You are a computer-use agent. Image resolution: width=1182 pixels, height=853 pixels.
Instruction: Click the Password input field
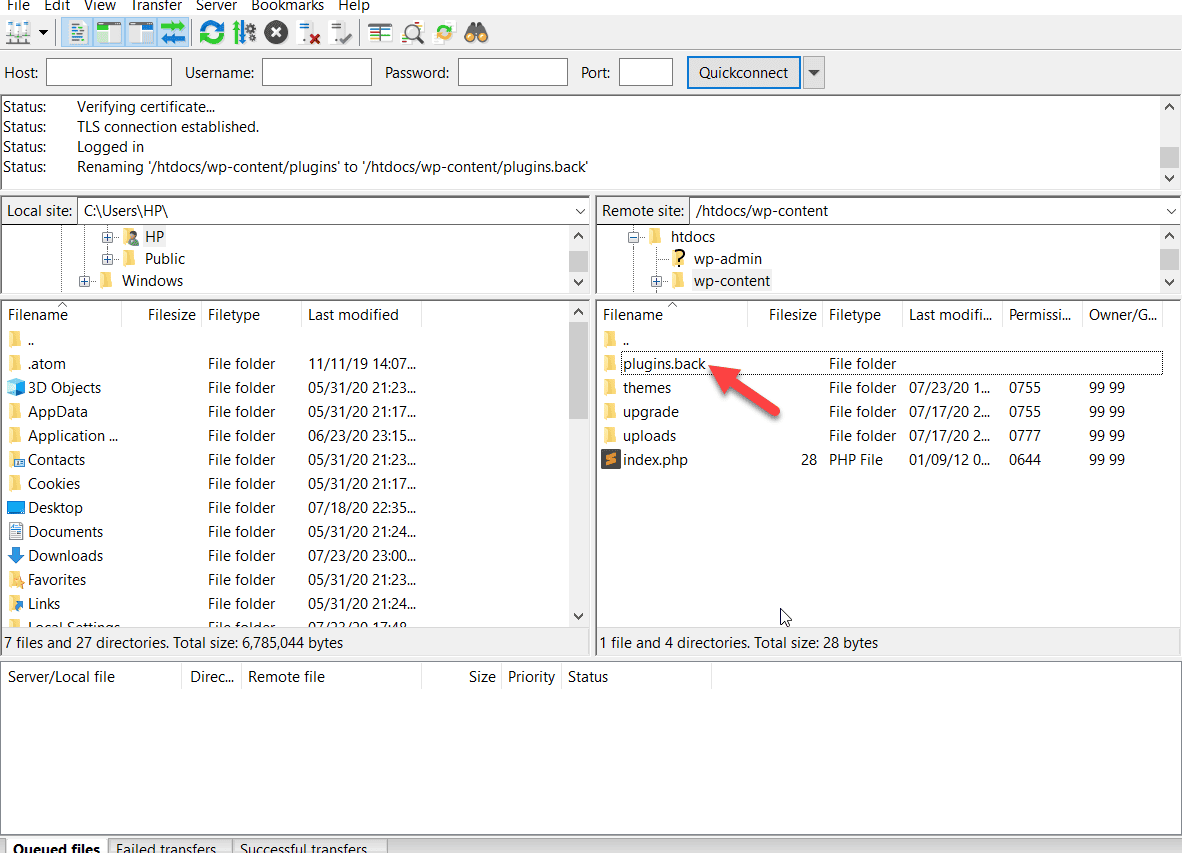coord(513,72)
